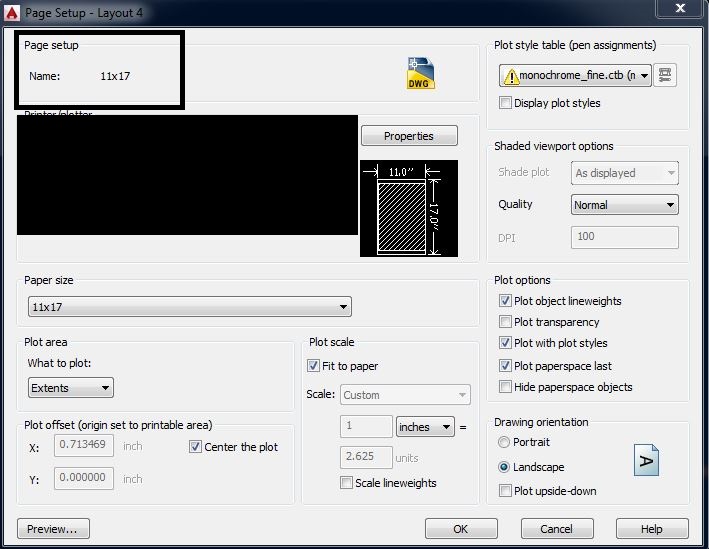This screenshot has width=709, height=549.
Task: Open the Quality dropdown
Action: click(624, 205)
